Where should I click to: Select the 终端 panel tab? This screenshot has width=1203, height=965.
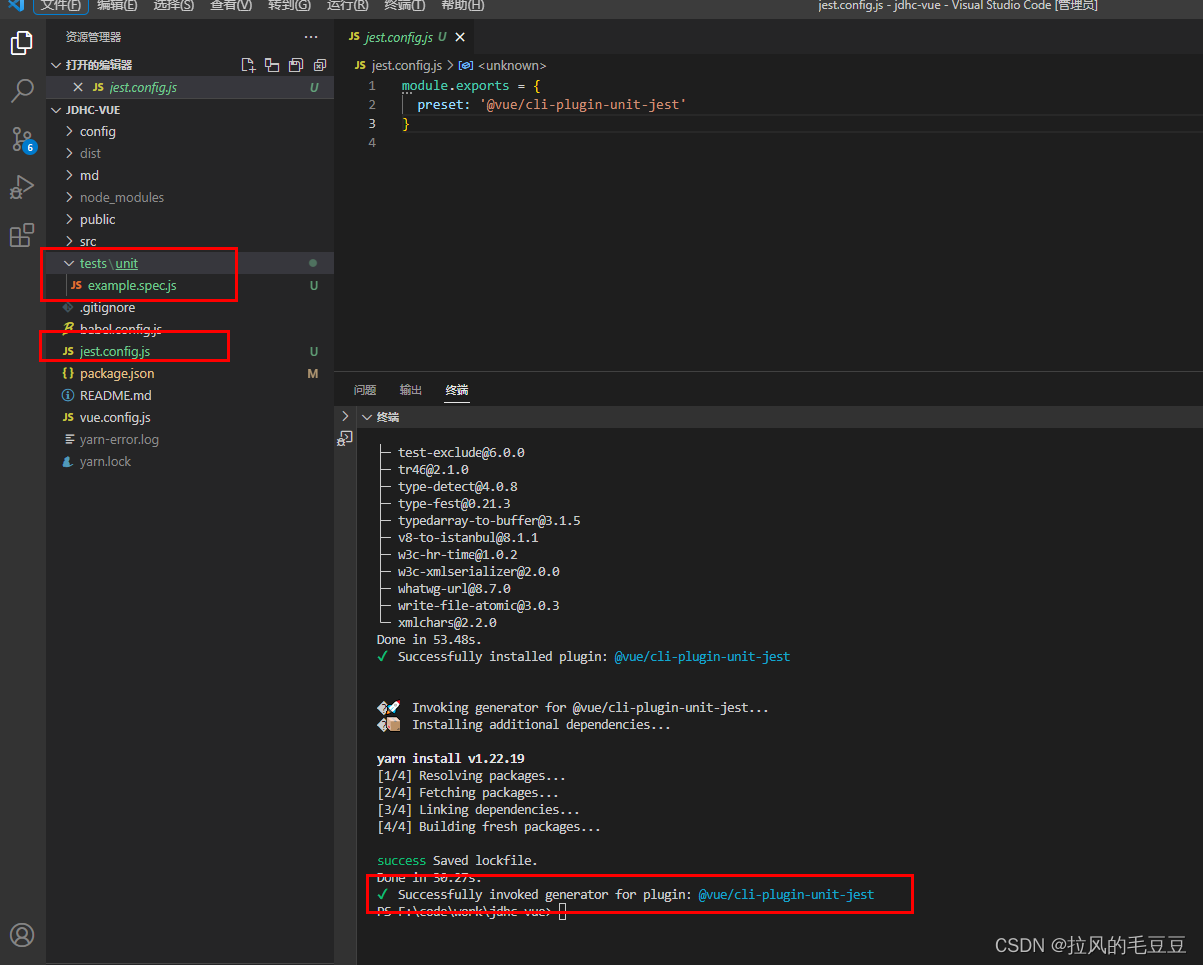(457, 390)
